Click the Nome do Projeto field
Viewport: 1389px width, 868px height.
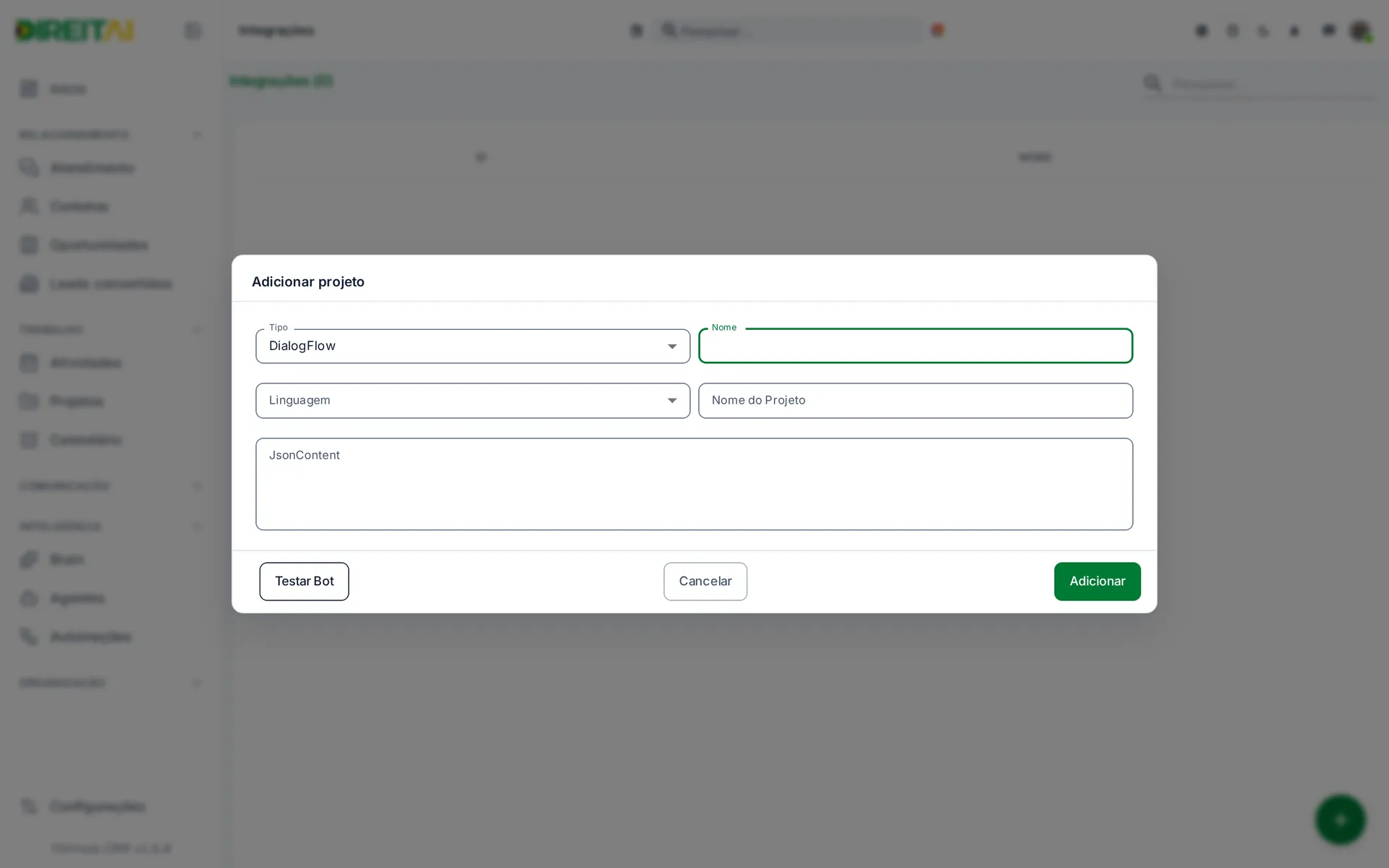915,401
